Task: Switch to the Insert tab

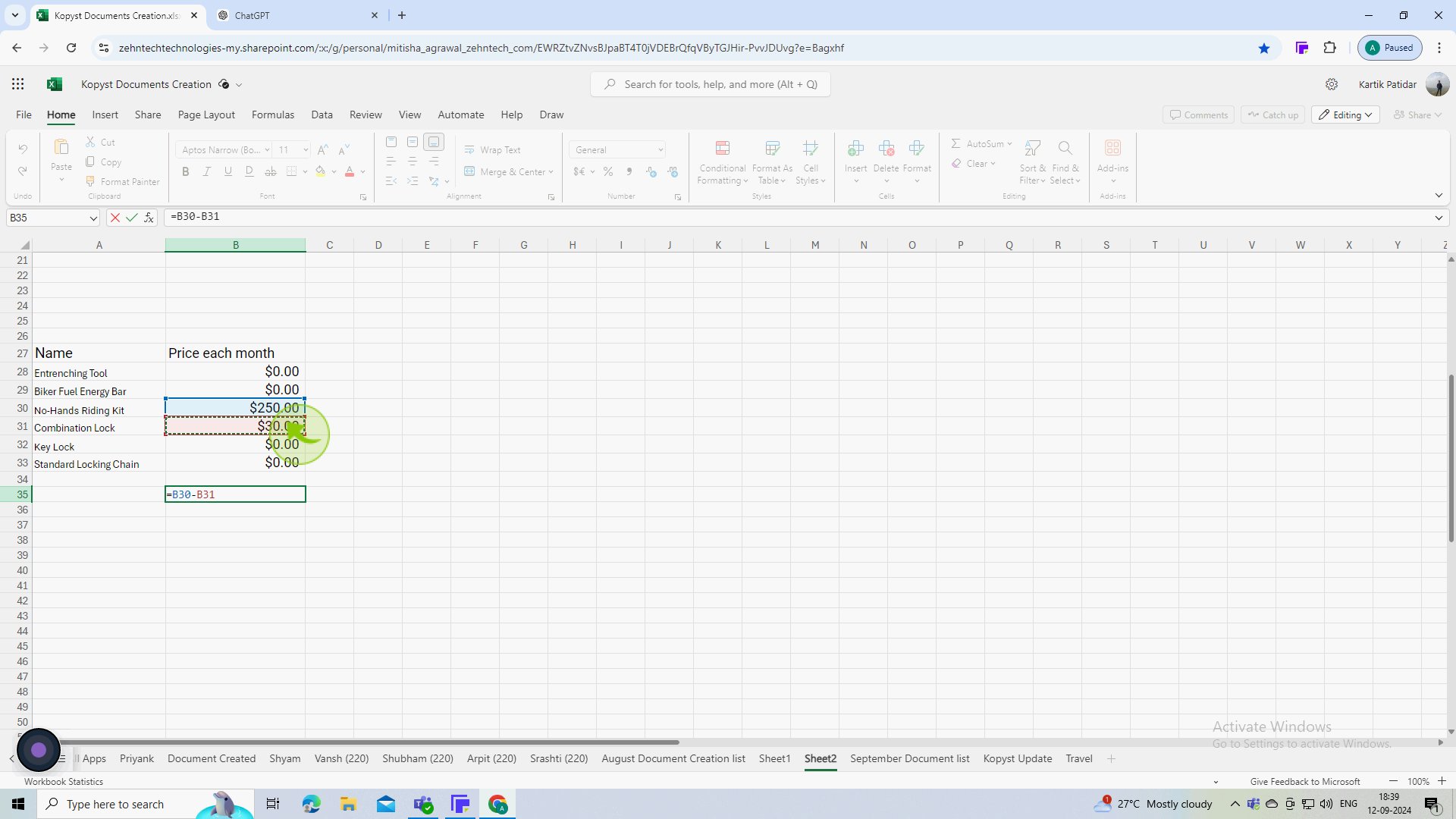Action: pyautogui.click(x=105, y=115)
